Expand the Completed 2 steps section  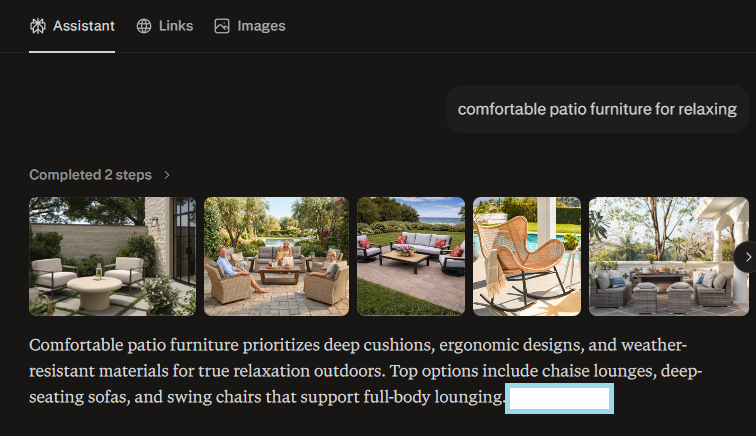coord(91,175)
